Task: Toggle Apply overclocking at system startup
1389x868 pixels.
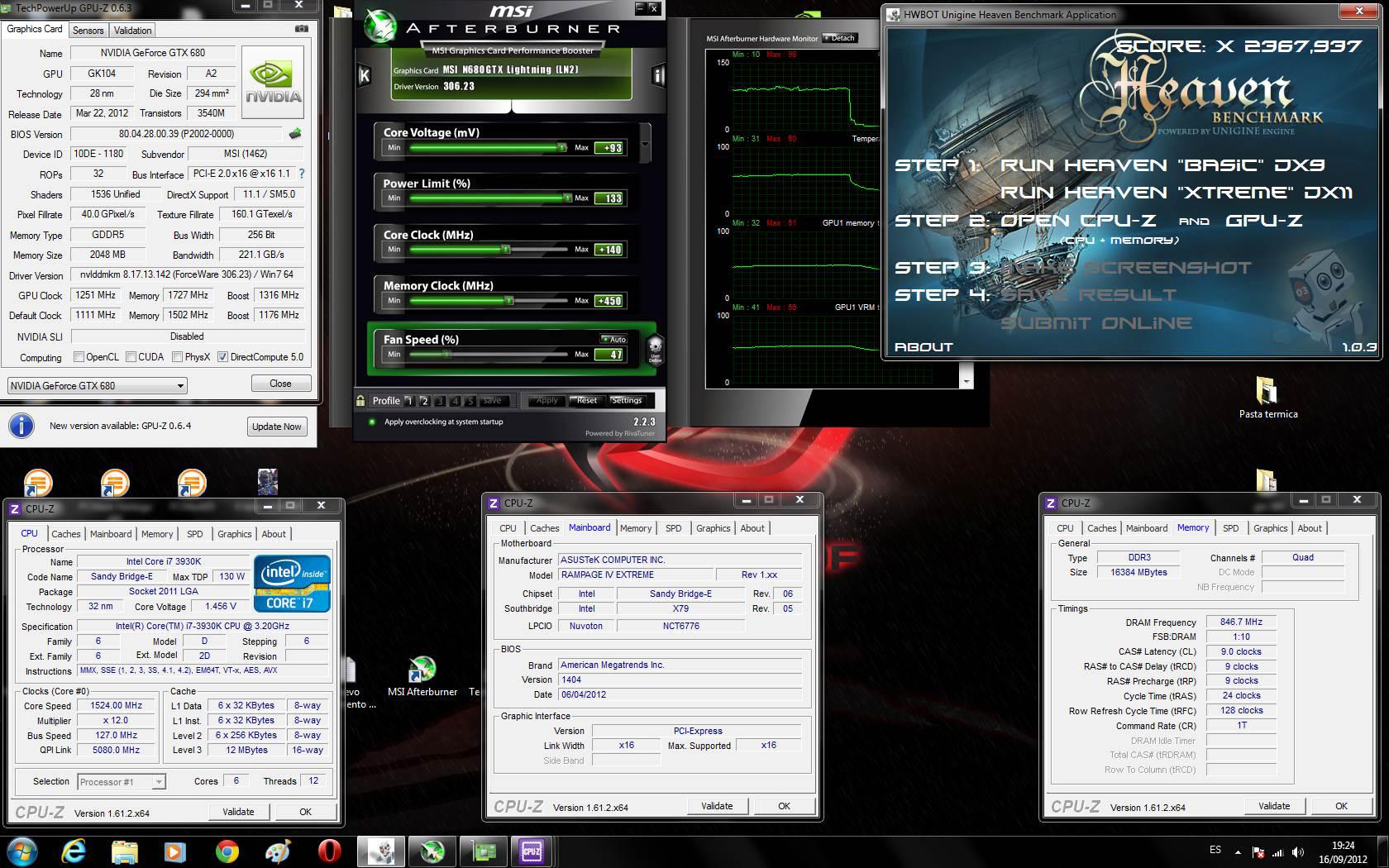Action: (x=371, y=422)
